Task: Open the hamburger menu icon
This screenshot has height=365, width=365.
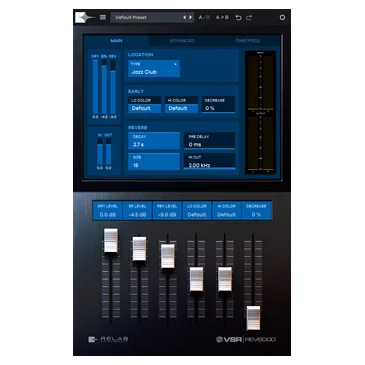Action: [103, 17]
